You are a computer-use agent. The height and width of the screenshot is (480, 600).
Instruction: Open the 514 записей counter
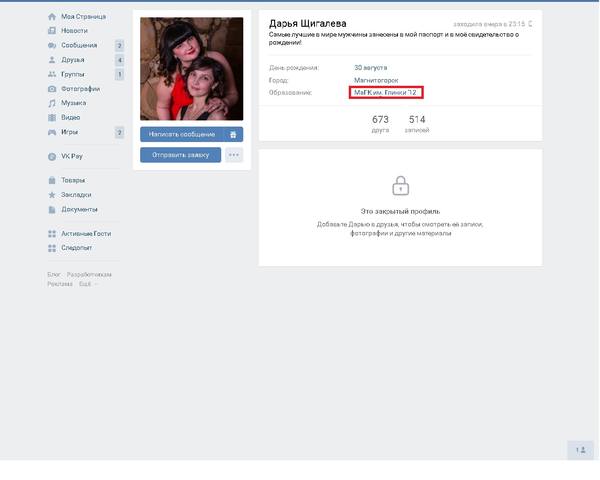417,124
